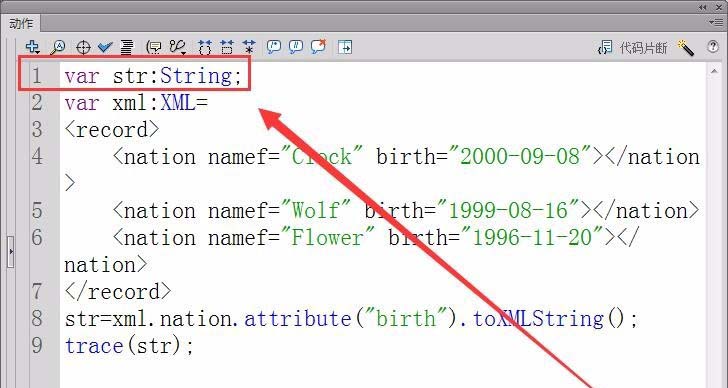Toggle the script toolbox panel icon
This screenshot has width=728, height=388.
(345, 47)
